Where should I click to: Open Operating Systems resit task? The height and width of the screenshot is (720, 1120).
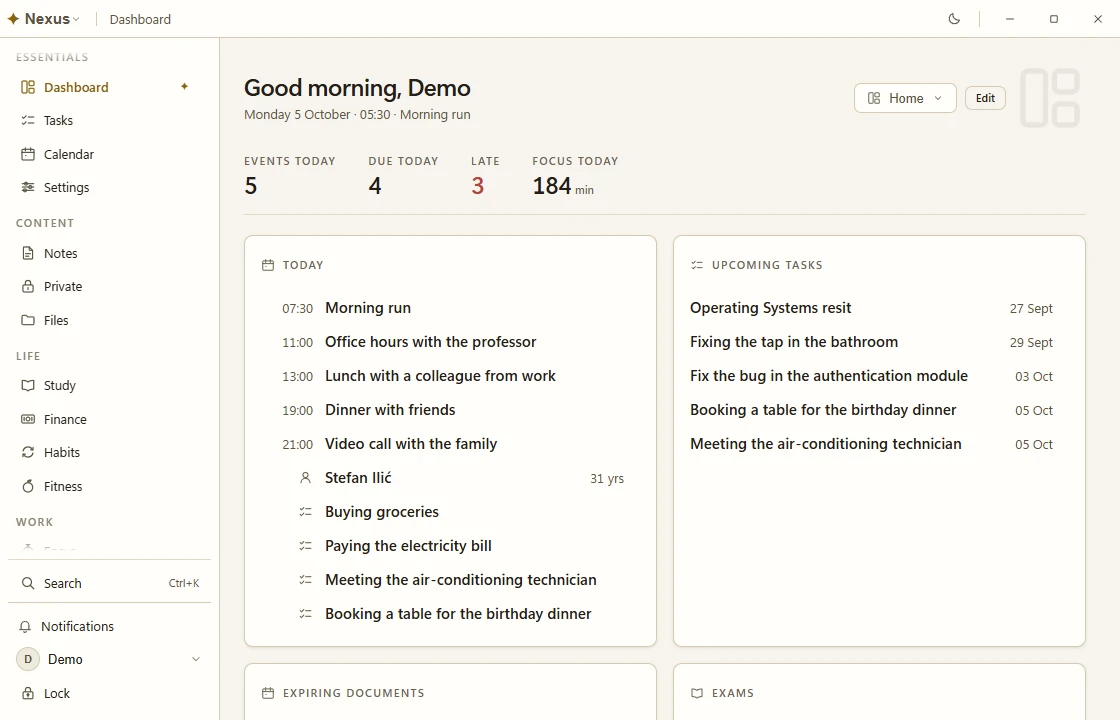point(879,309)
